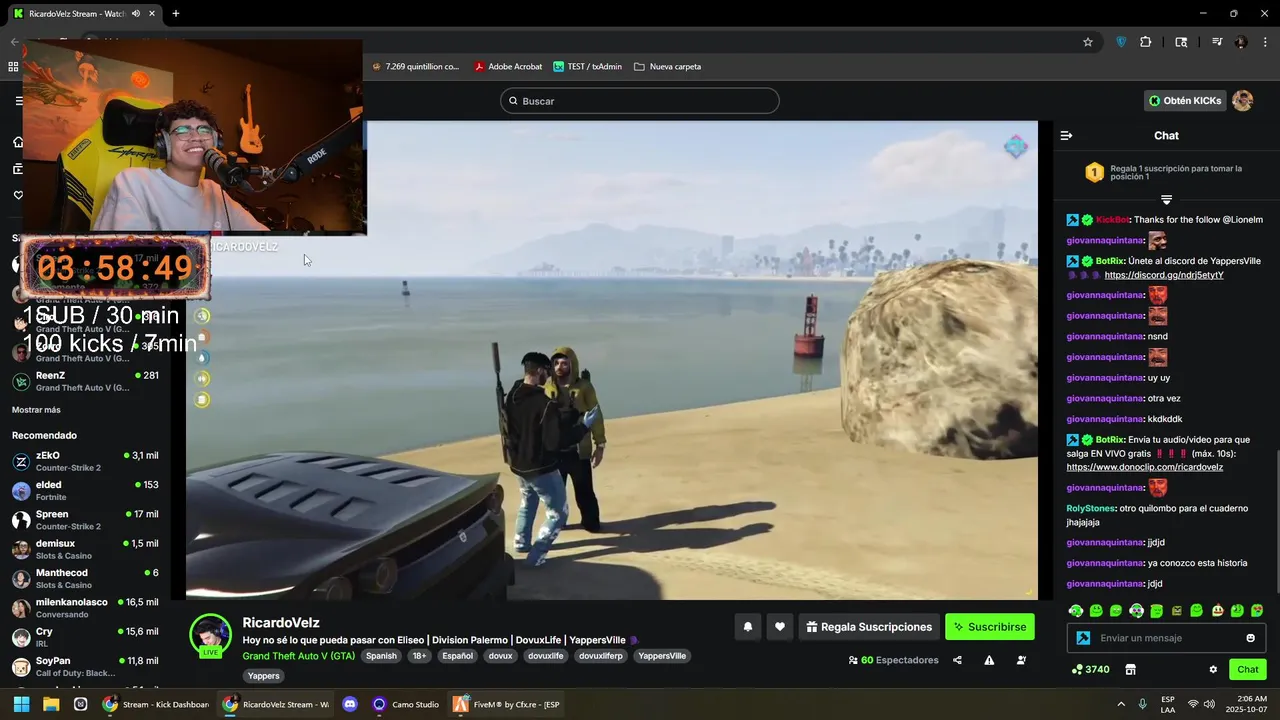Viewport: 1280px width, 720px height.
Task: Click the moderator gavel badge in message box
Action: tap(1083, 638)
